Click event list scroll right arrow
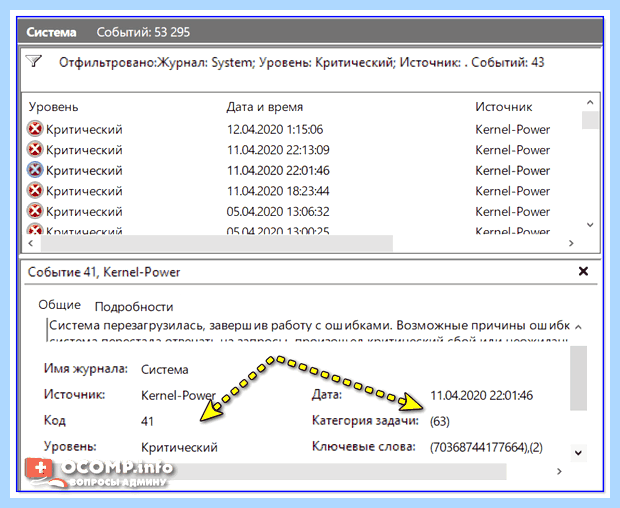The height and width of the screenshot is (508, 620). [x=571, y=243]
